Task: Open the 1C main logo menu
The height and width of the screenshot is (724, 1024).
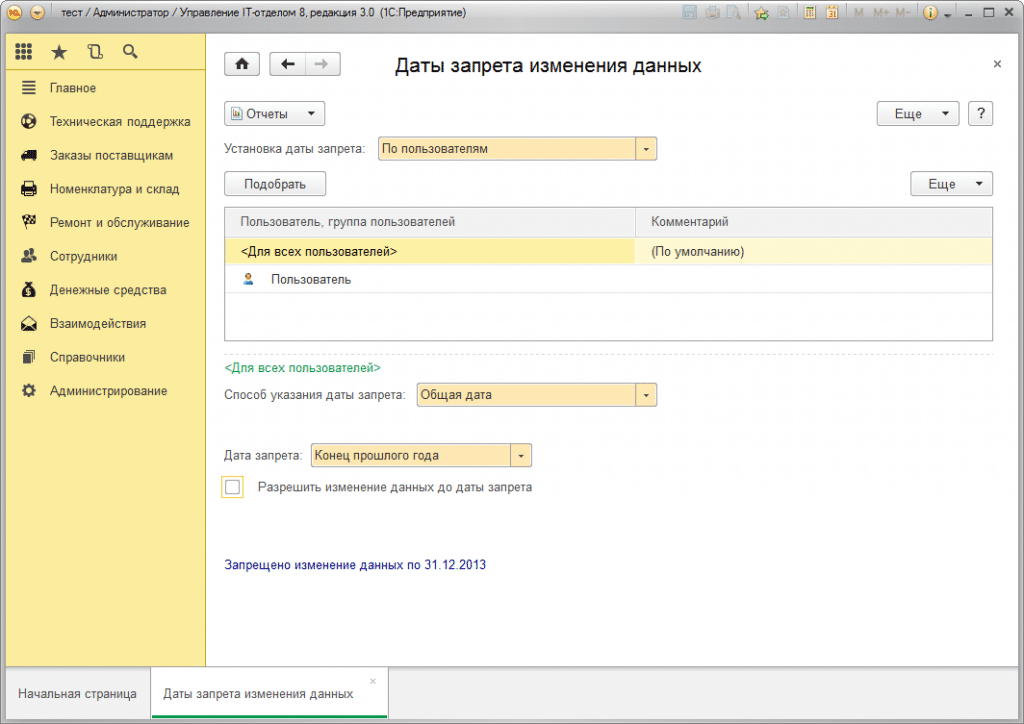Action: click(x=14, y=12)
